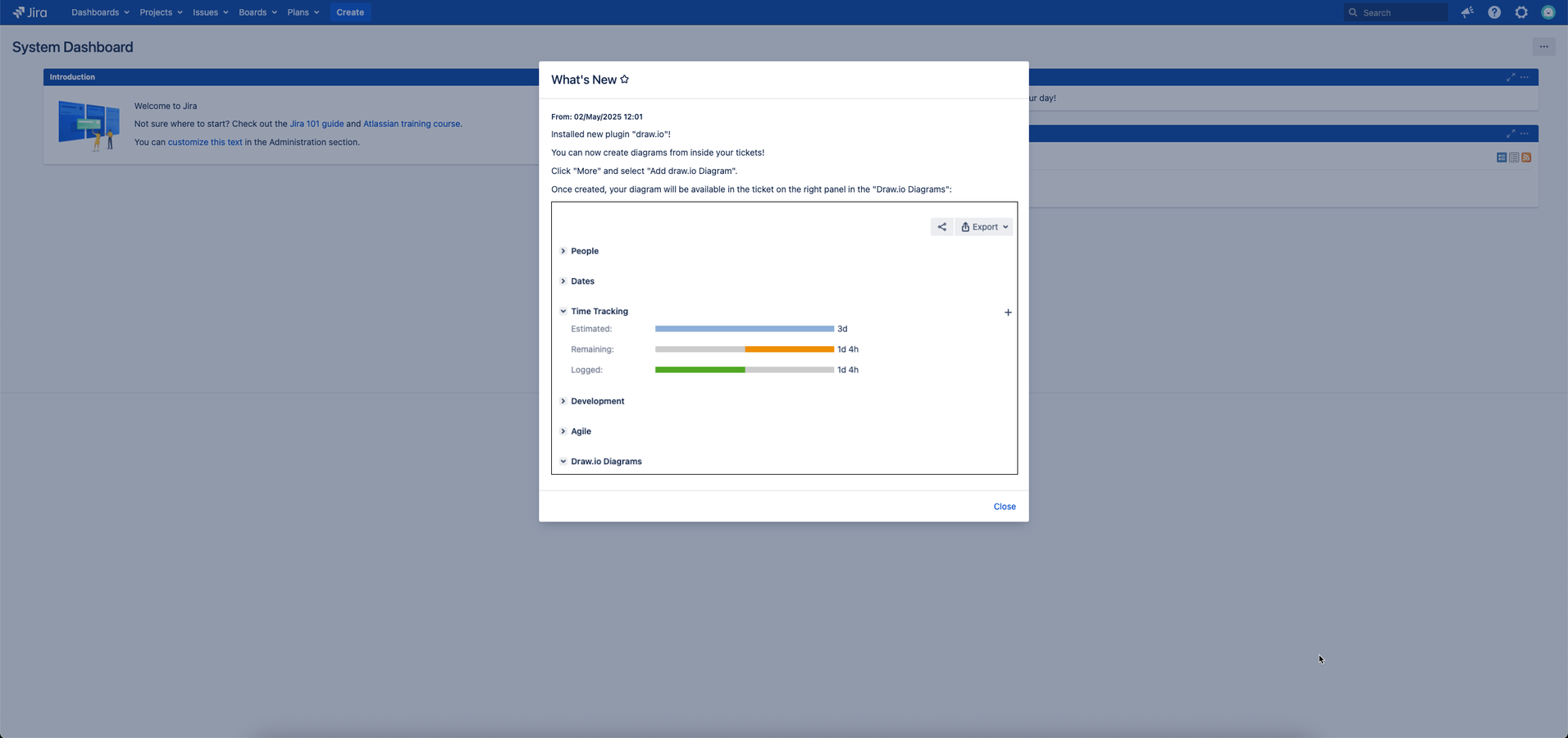Click the plus icon beside Time Tracking
Image resolution: width=1568 pixels, height=738 pixels.
[x=1008, y=312]
